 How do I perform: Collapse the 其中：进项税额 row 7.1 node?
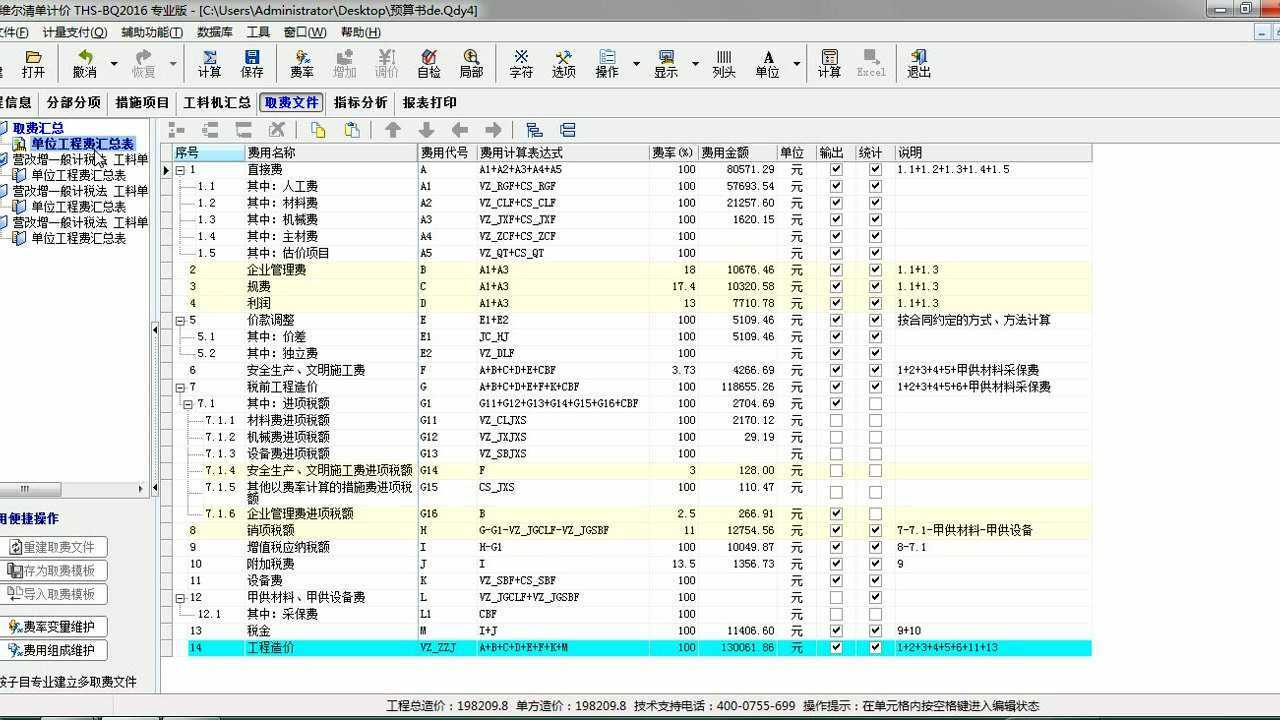[187, 404]
